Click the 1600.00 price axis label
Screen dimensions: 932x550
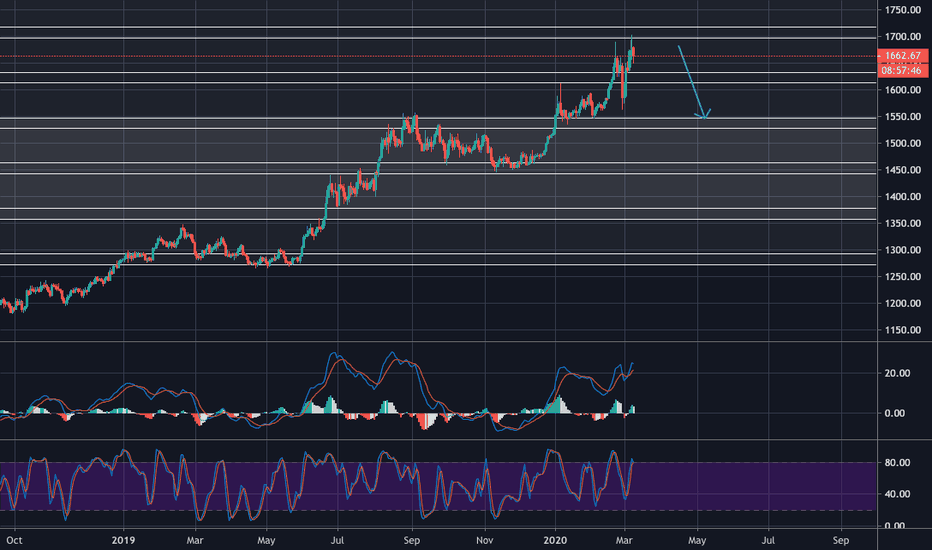(x=902, y=90)
